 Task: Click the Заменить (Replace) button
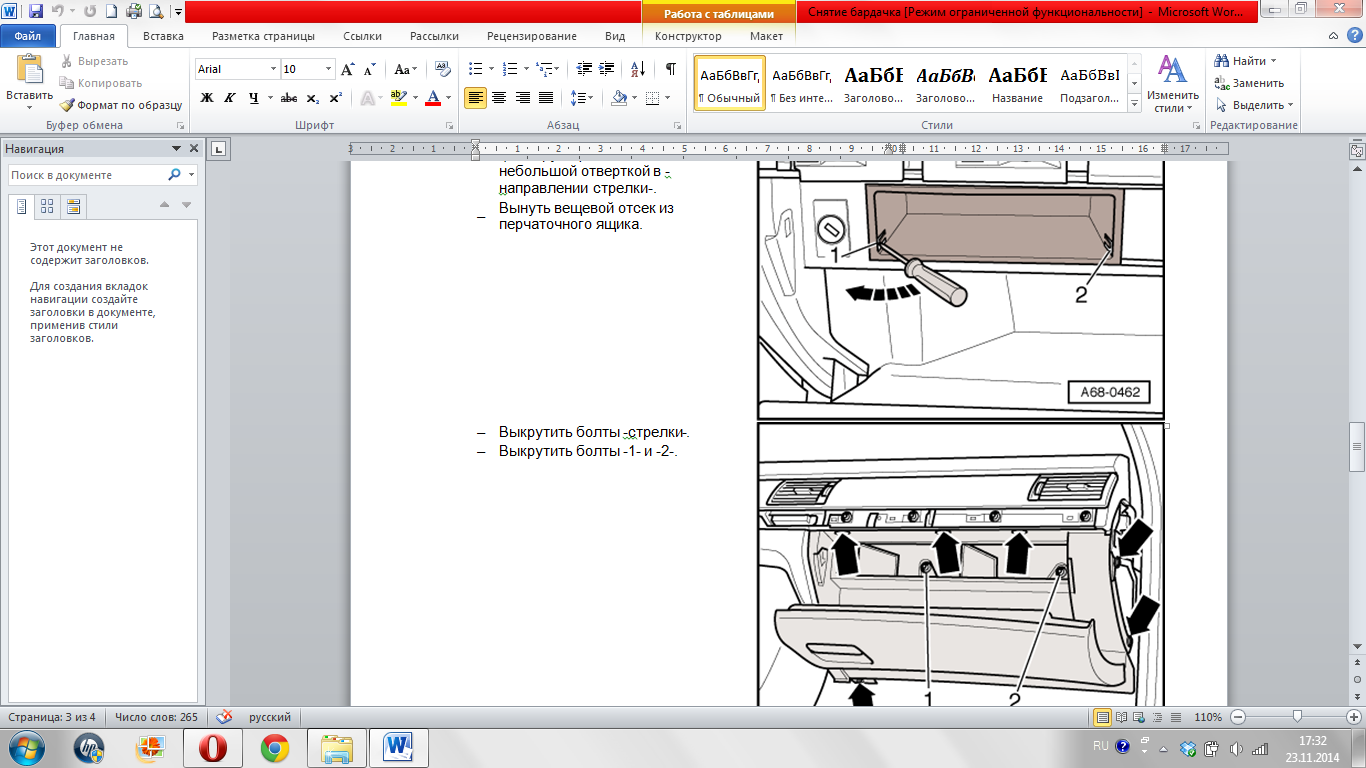point(1250,83)
